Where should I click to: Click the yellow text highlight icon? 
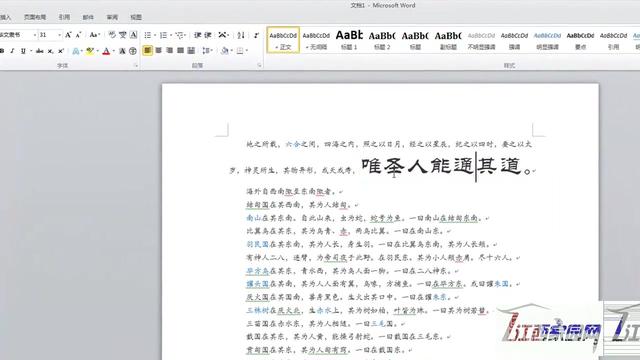(90, 51)
